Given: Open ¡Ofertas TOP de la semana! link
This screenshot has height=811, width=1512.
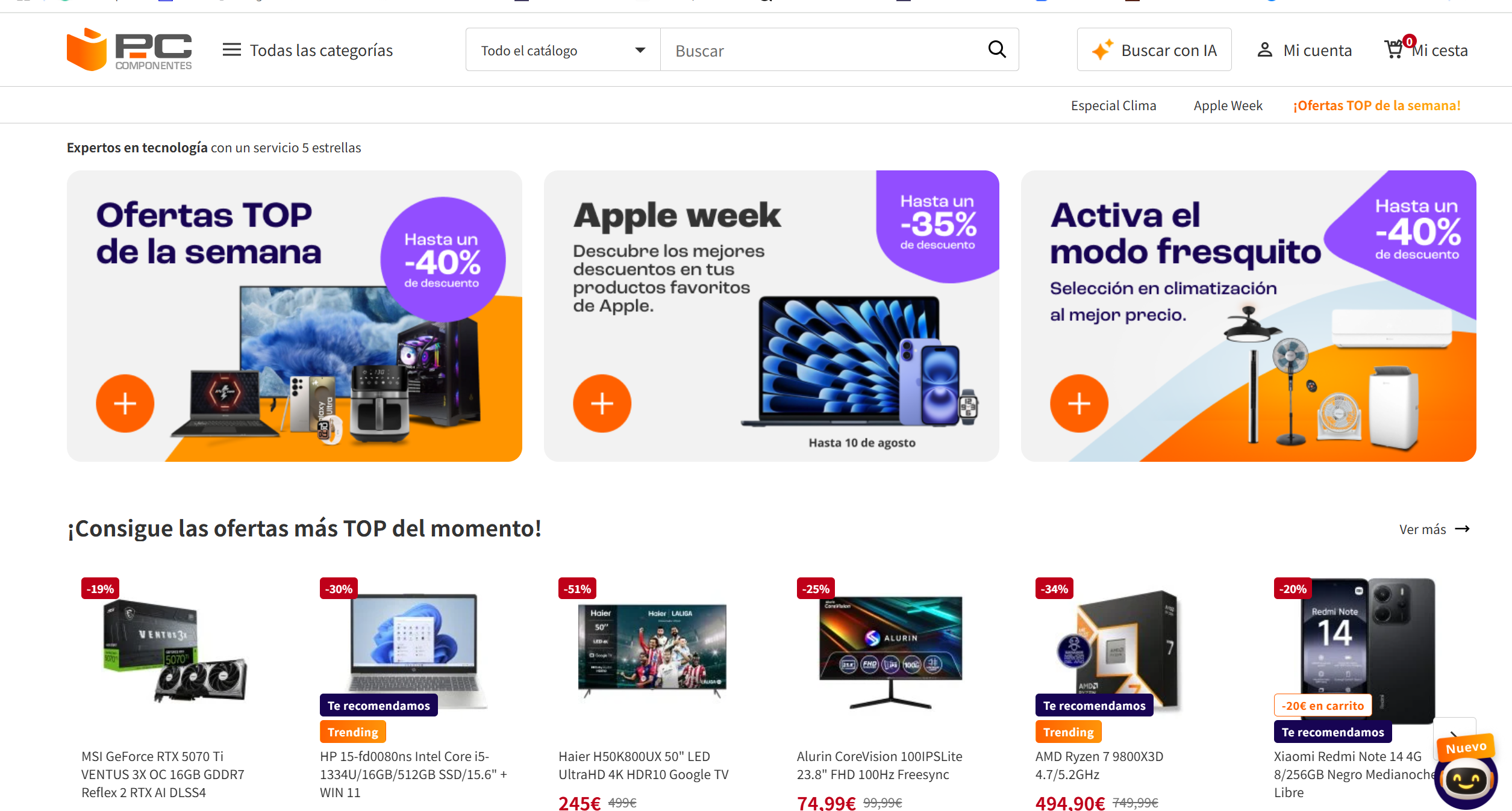Looking at the screenshot, I should tap(1376, 105).
